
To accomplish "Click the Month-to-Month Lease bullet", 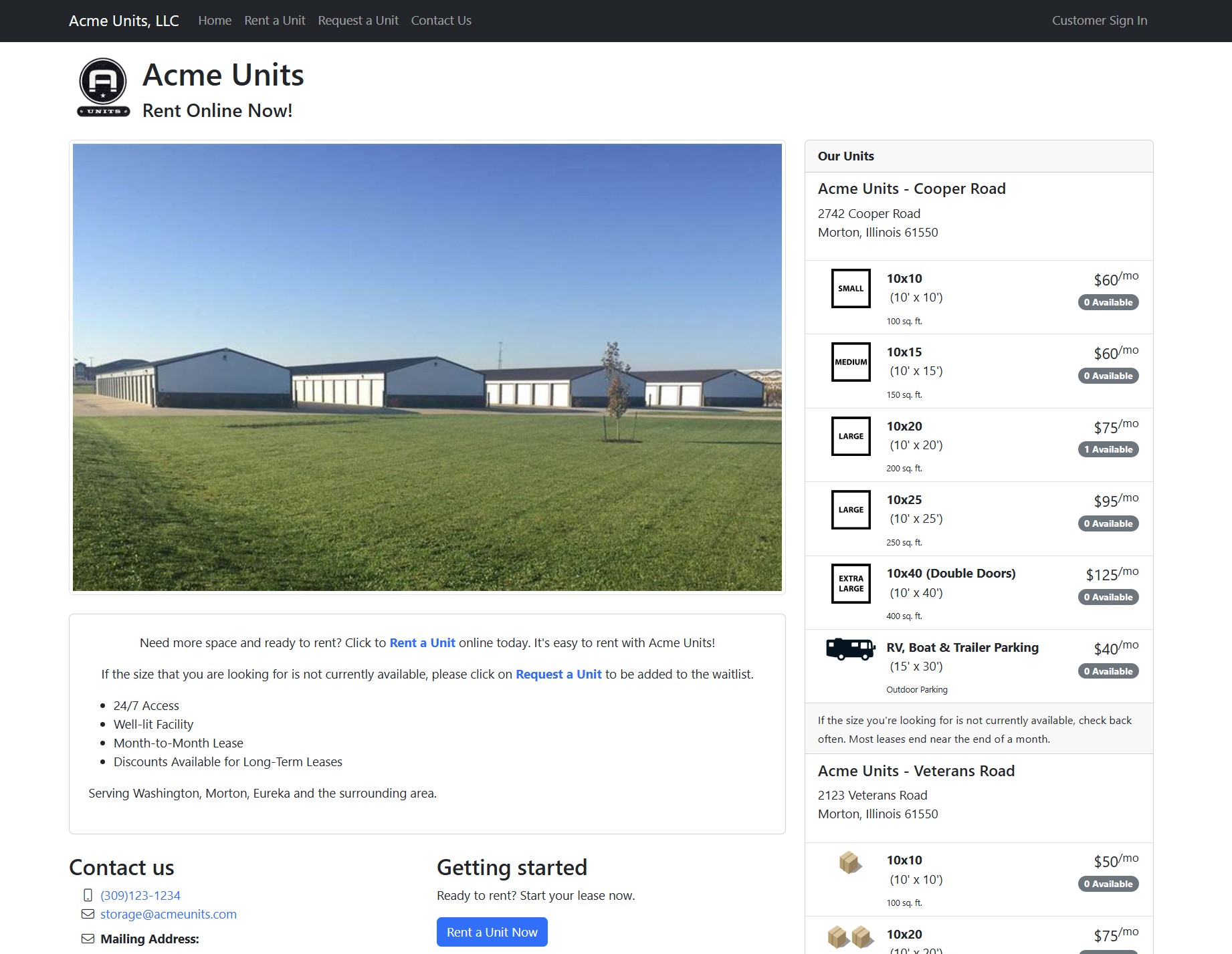I will pos(179,743).
